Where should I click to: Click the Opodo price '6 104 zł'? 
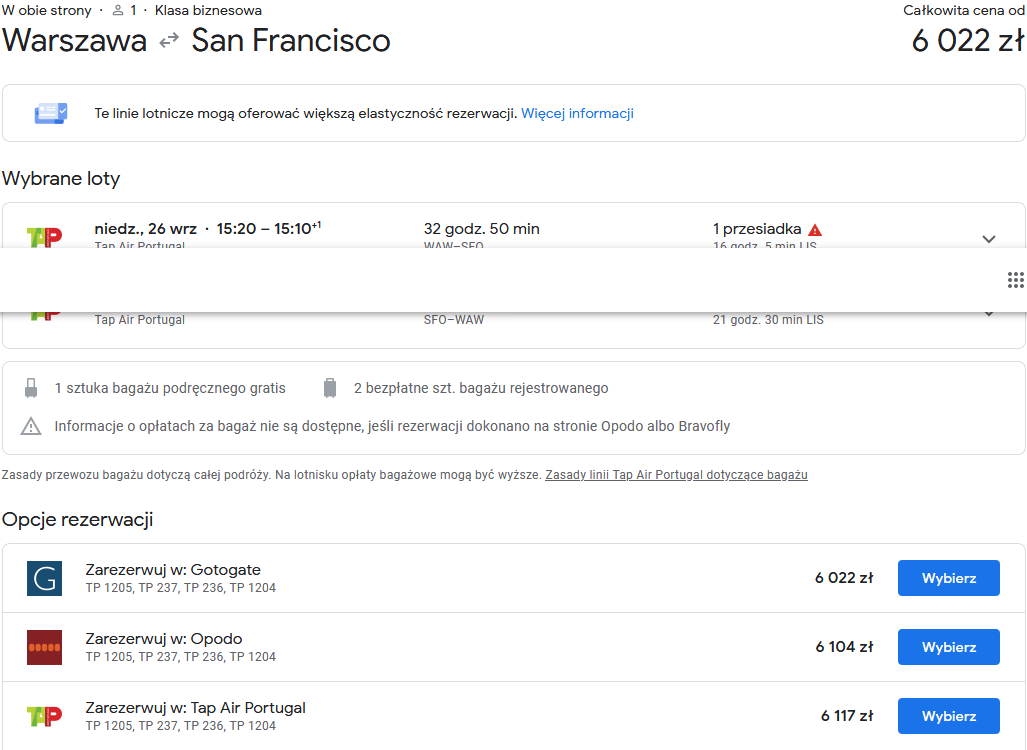click(x=844, y=647)
